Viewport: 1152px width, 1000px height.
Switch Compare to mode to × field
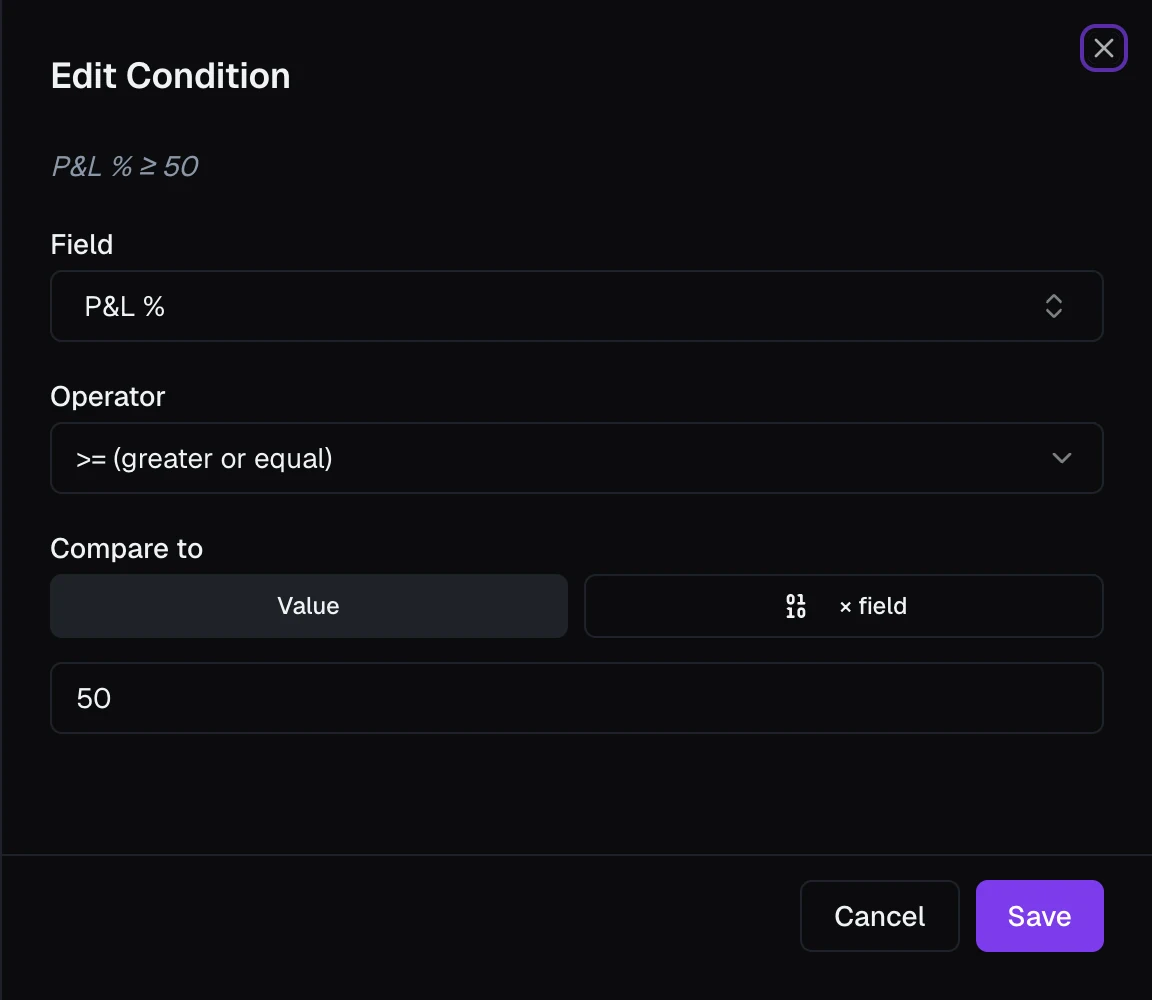[843, 606]
